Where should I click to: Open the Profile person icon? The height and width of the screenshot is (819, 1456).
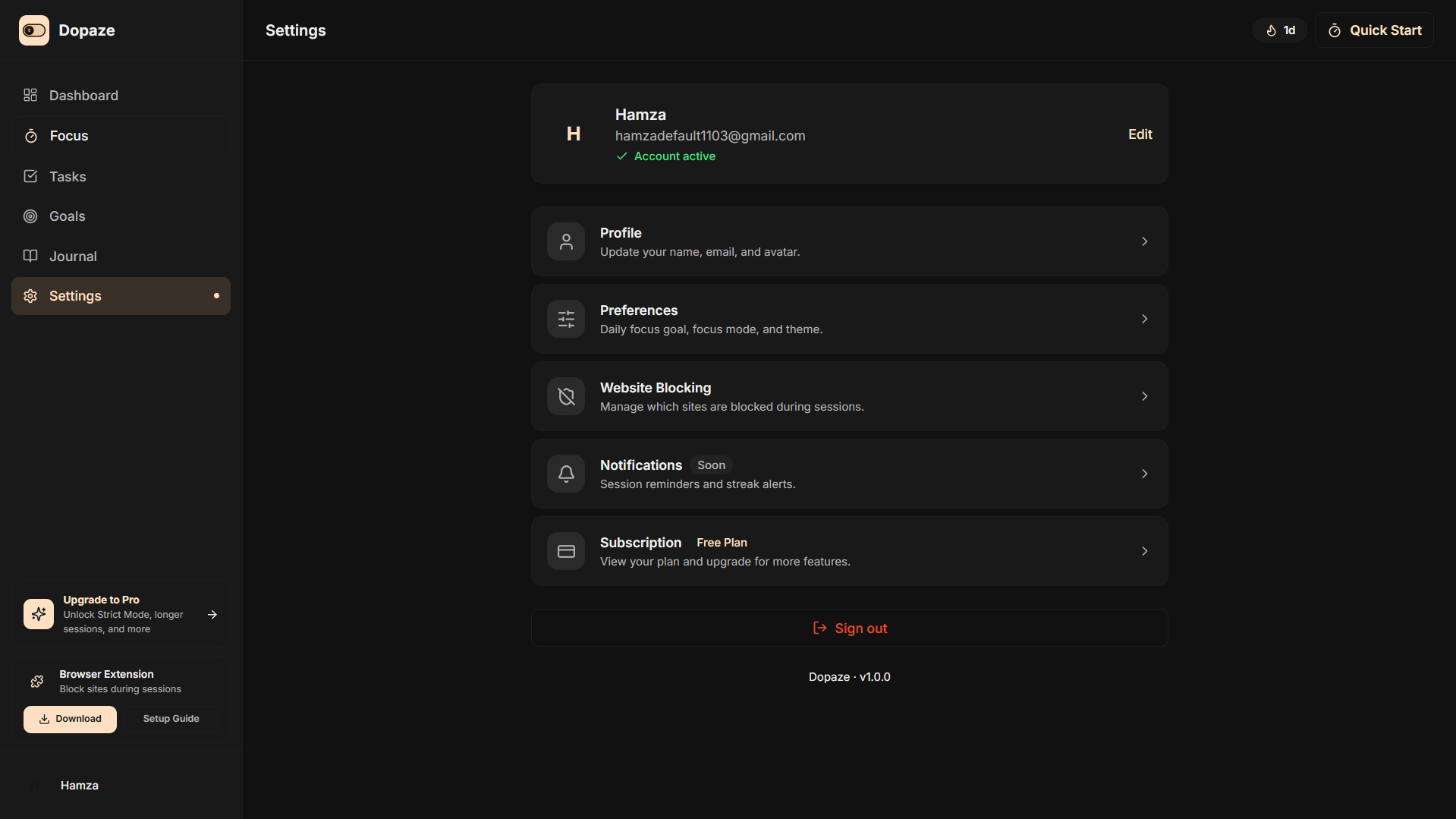[566, 241]
